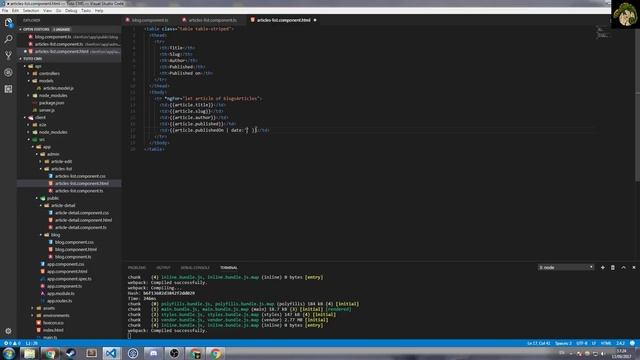Switch to the PROBLEMS panel tab
Viewport: 640px width, 360px height.
137,268
